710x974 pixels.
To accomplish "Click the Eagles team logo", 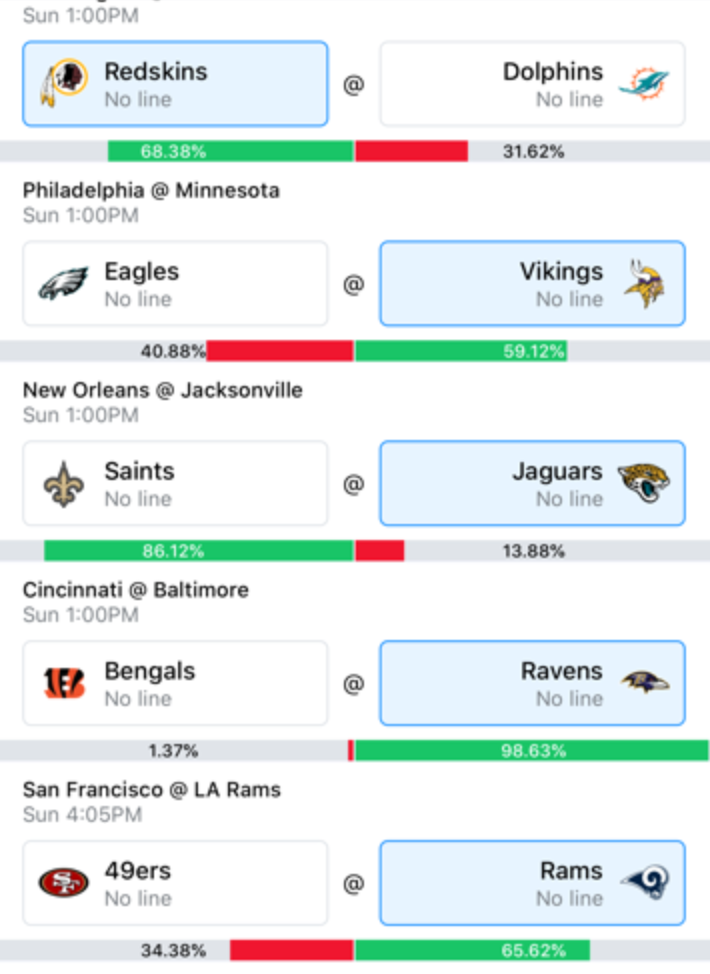I will click(63, 283).
